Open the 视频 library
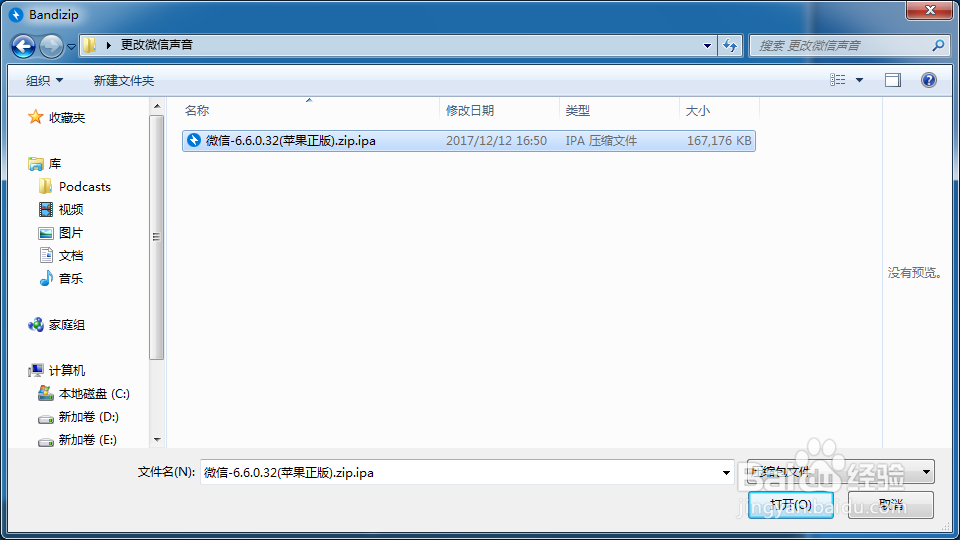 (x=70, y=209)
